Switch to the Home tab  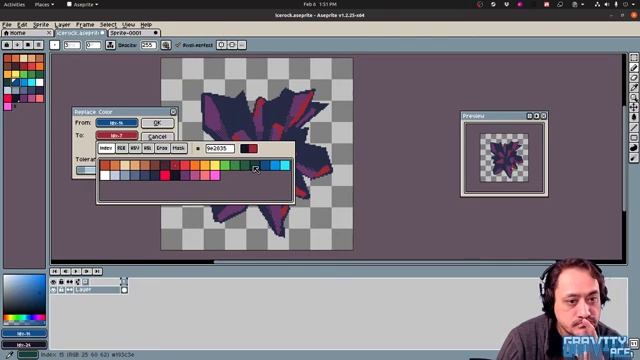point(27,33)
